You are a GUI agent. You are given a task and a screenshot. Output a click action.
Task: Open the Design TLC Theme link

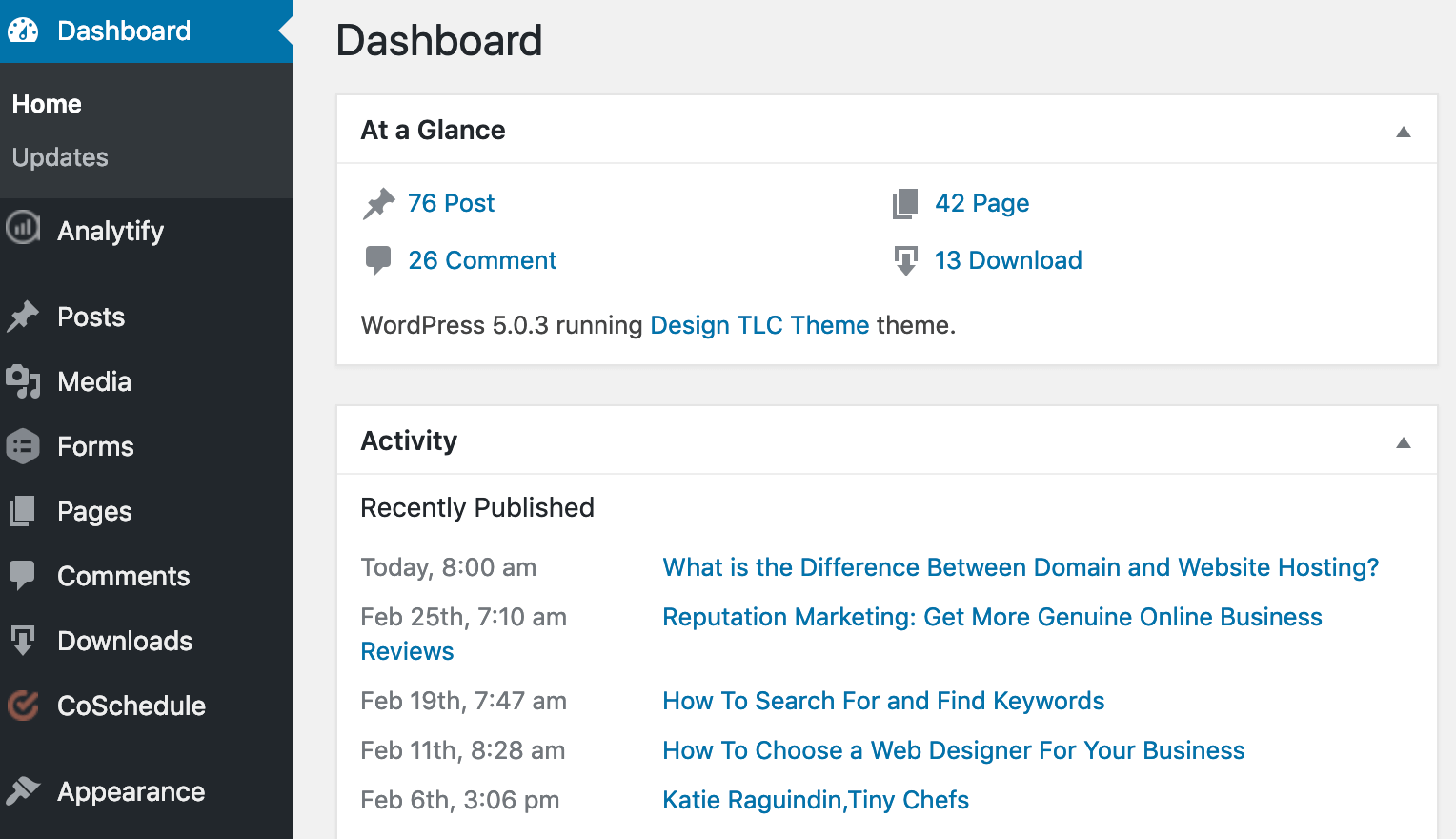[759, 325]
